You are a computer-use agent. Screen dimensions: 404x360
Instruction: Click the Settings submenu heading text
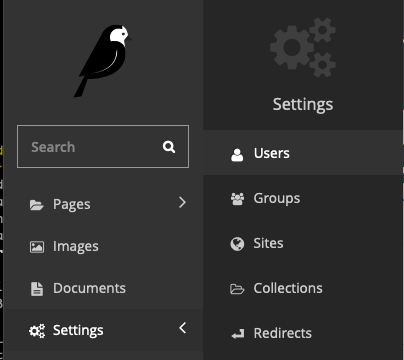click(x=303, y=104)
